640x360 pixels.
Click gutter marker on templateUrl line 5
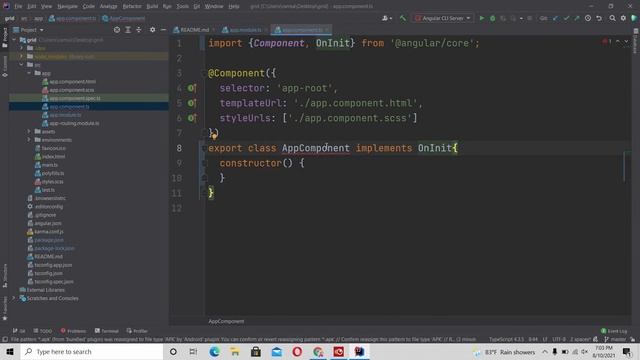click(191, 103)
